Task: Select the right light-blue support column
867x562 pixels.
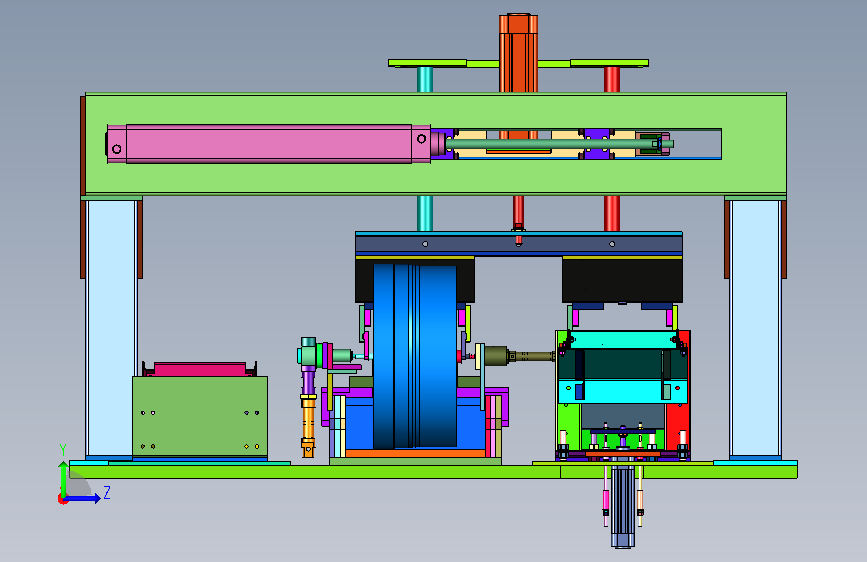Action: (x=755, y=329)
